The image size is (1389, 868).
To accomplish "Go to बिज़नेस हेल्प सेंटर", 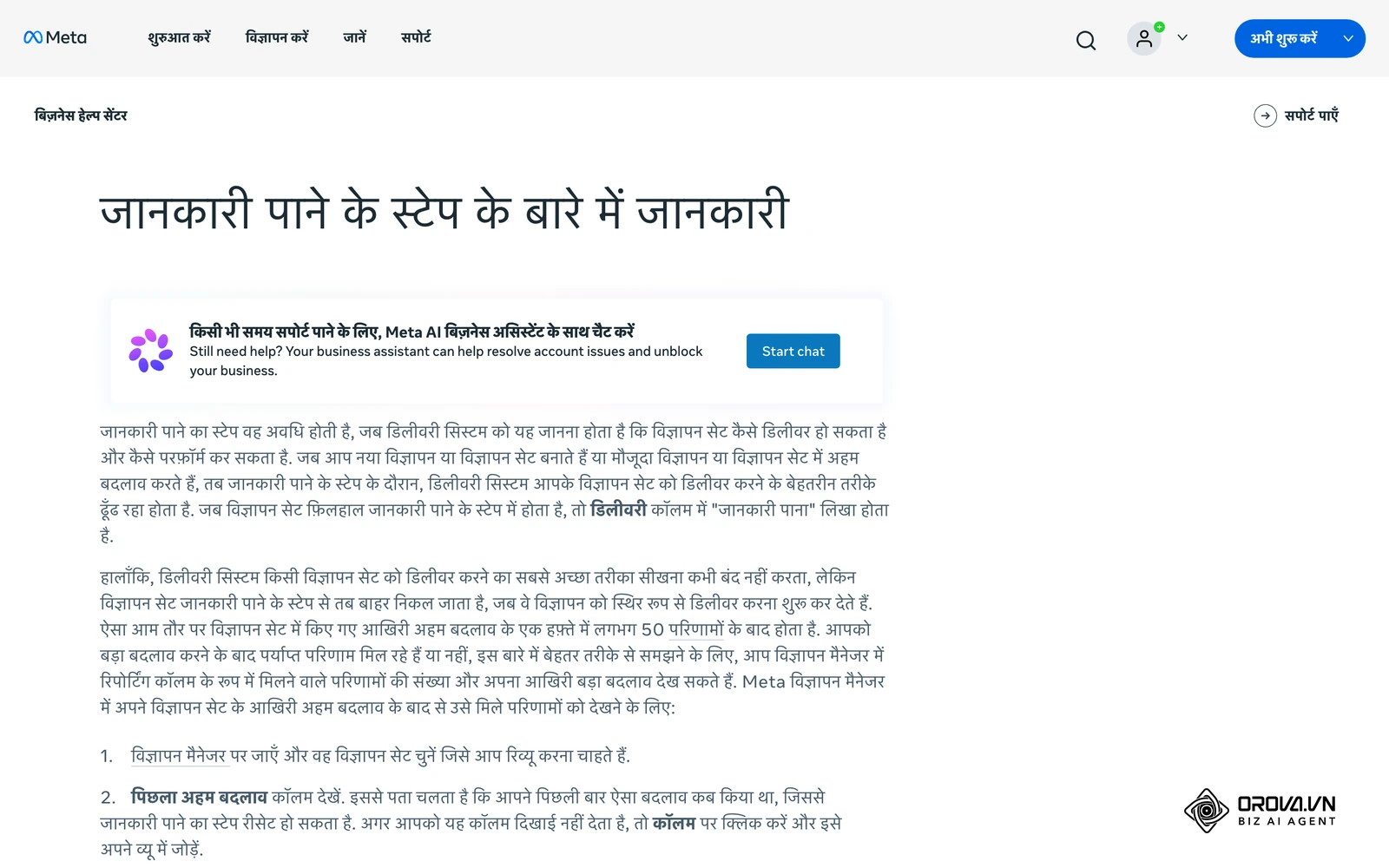I will click(81, 115).
